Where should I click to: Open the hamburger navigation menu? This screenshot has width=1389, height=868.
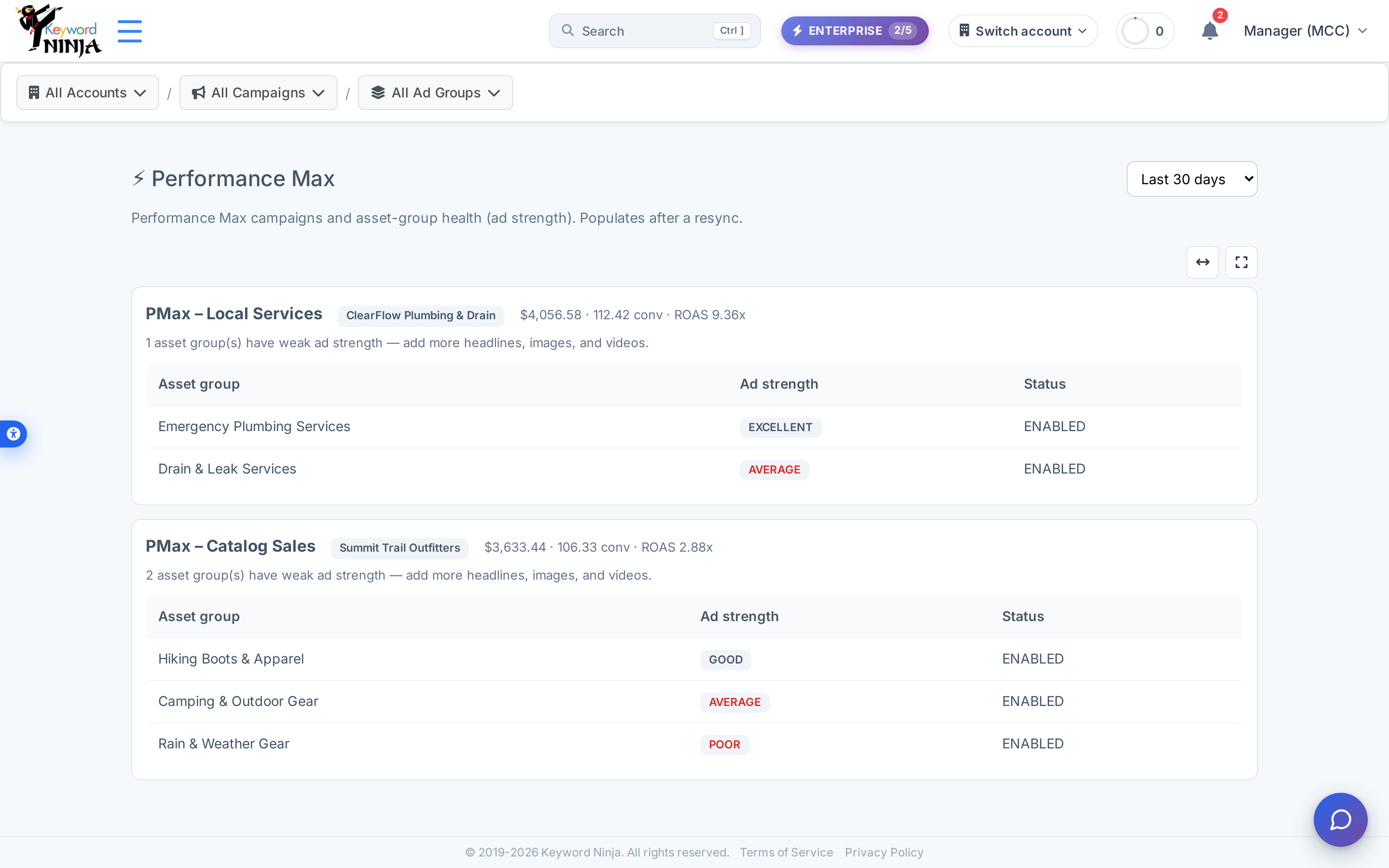click(130, 31)
